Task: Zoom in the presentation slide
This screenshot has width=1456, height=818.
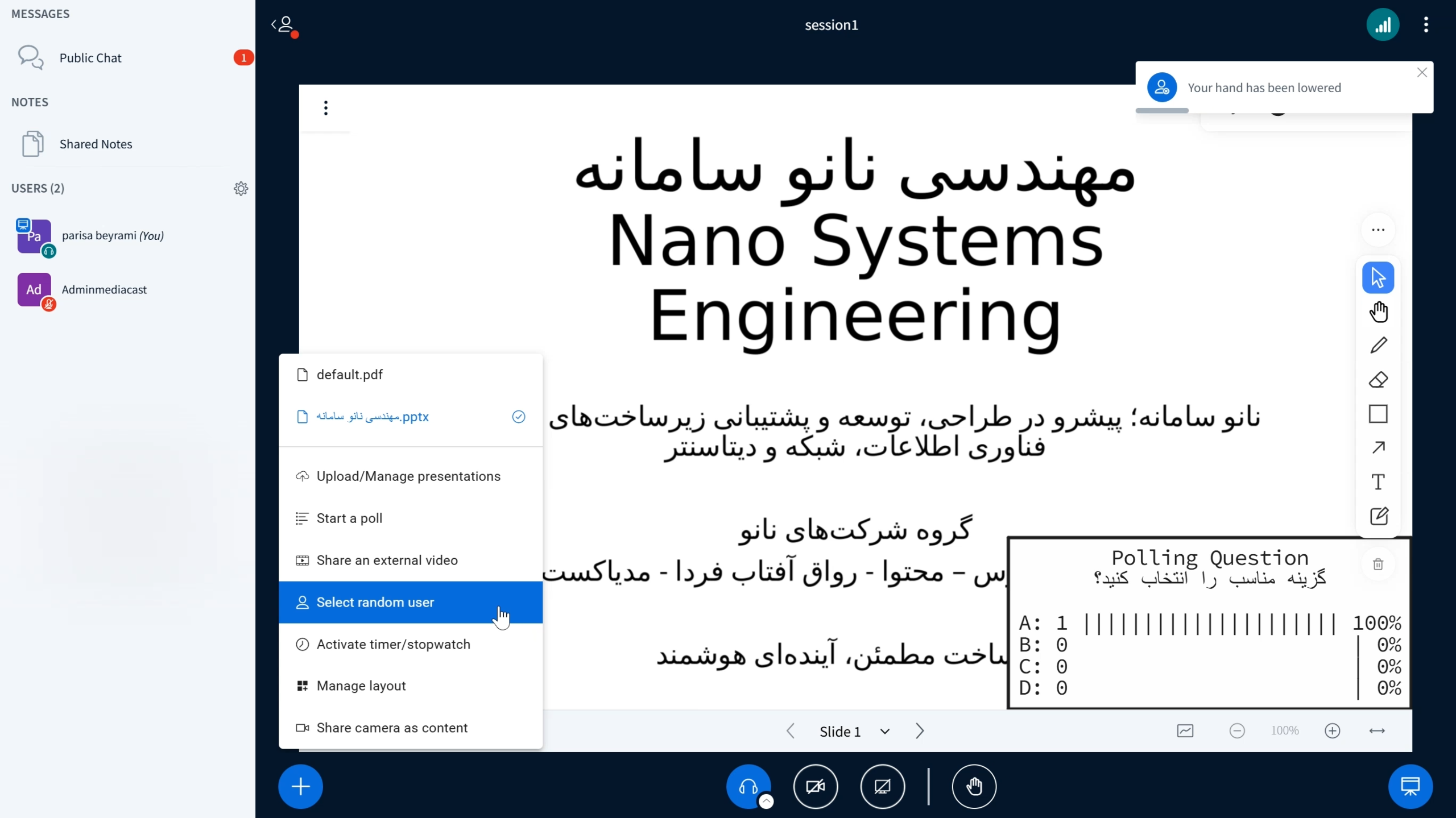Action: [x=1333, y=731]
